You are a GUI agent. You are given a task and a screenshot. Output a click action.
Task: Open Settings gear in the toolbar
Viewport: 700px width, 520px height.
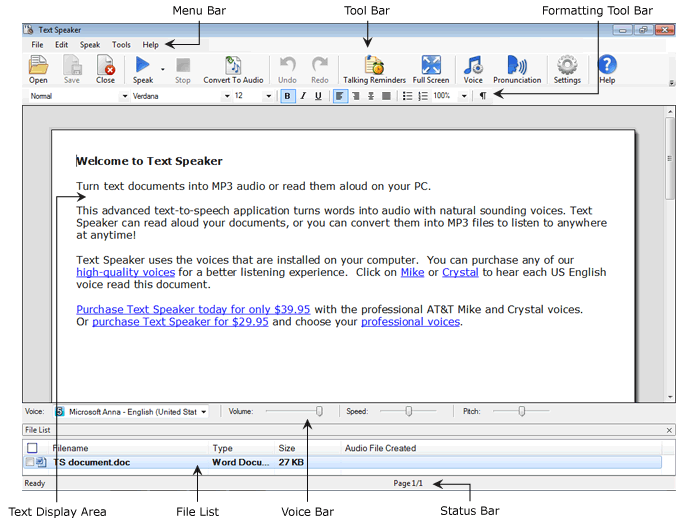[567, 68]
